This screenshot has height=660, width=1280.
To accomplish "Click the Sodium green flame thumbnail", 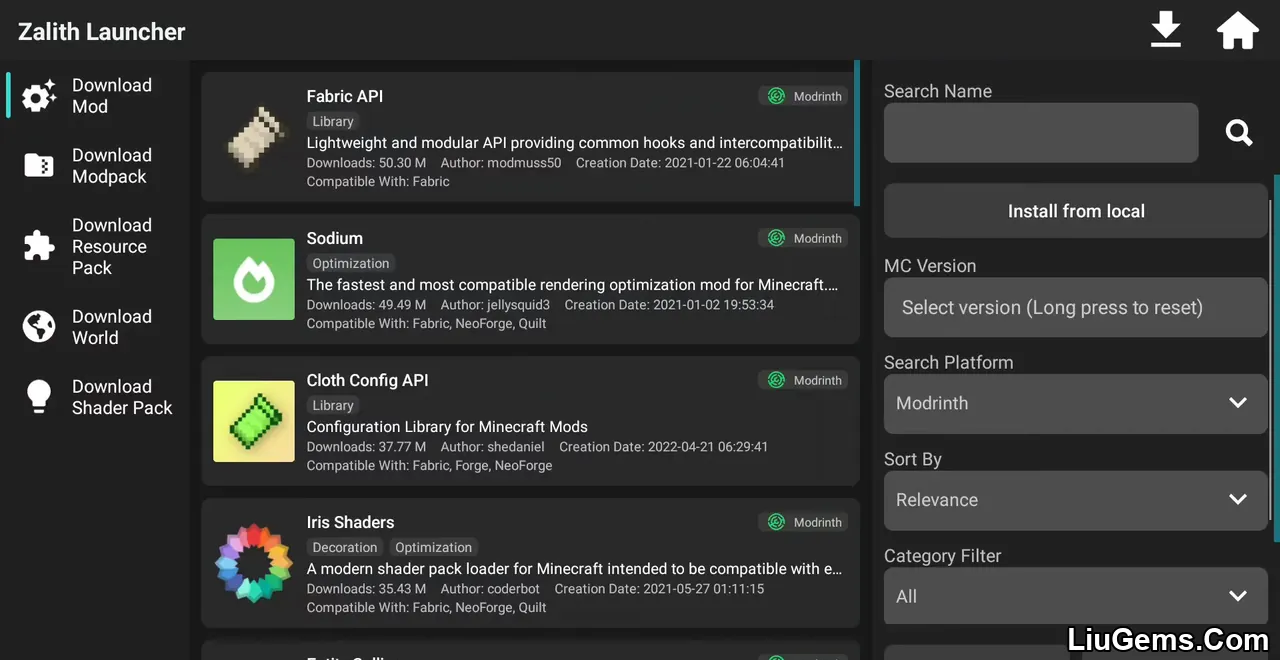I will pyautogui.click(x=254, y=279).
